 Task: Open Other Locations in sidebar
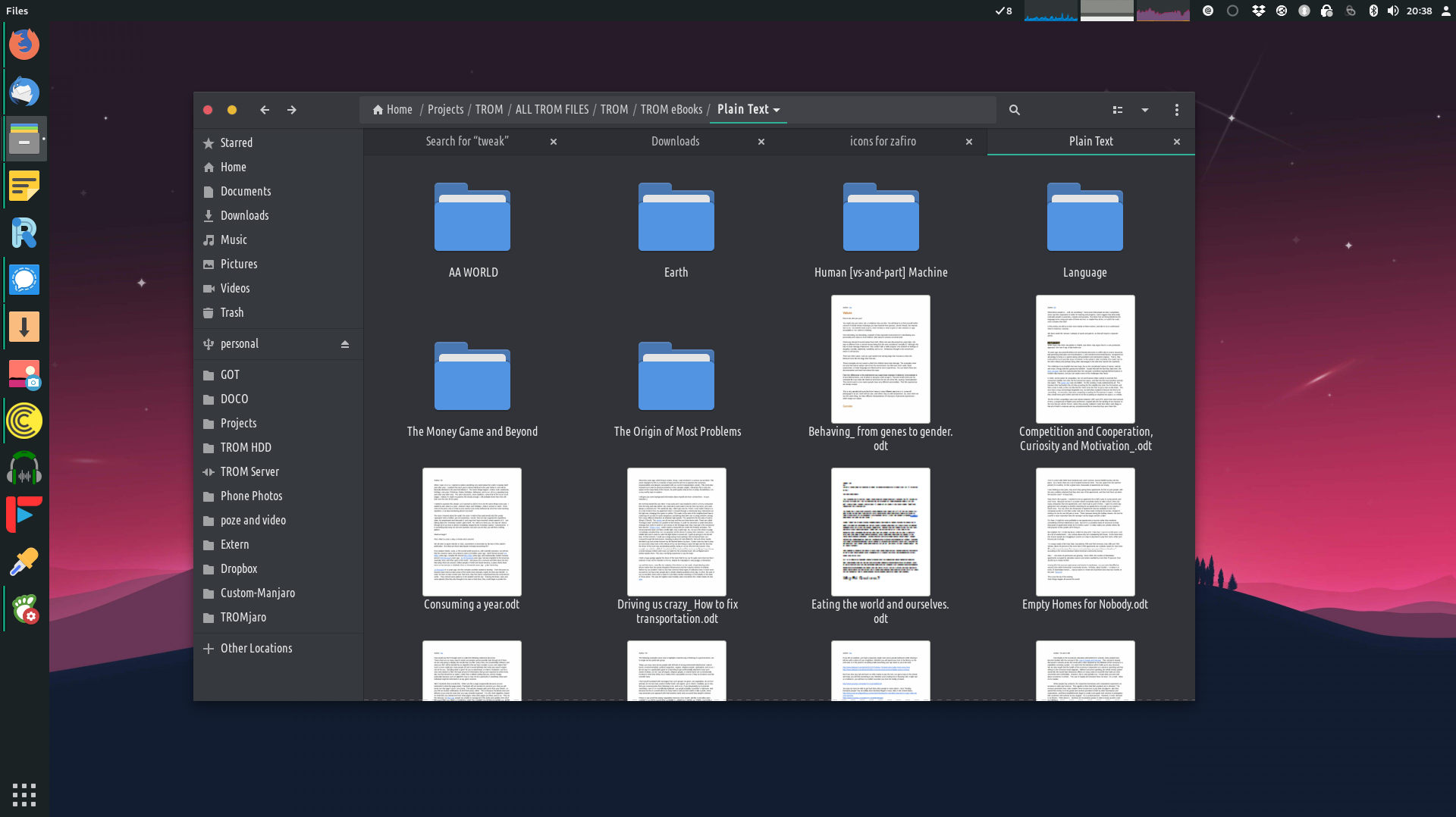click(x=256, y=648)
